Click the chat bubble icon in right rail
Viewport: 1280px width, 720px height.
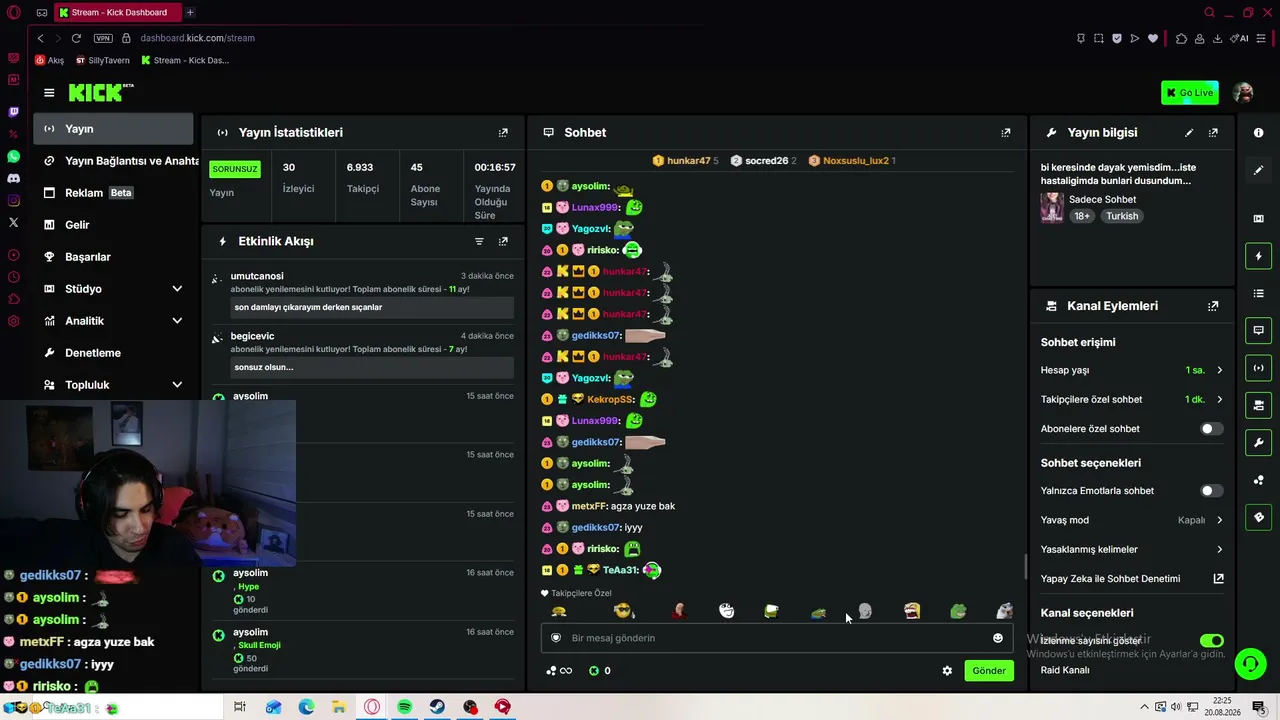point(1258,330)
